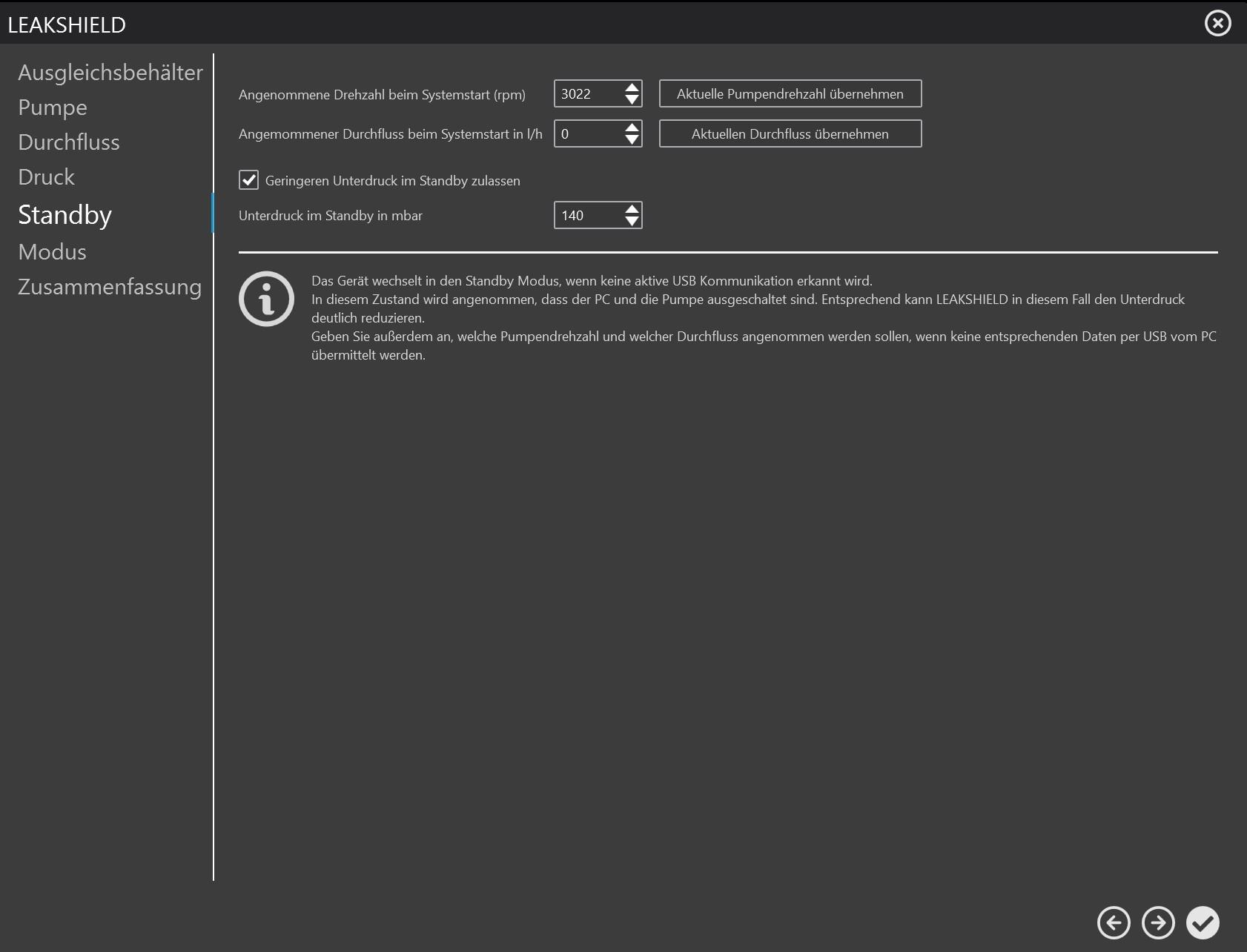This screenshot has height=952, width=1247.
Task: Go to next wizard page arrow
Action: click(1158, 923)
